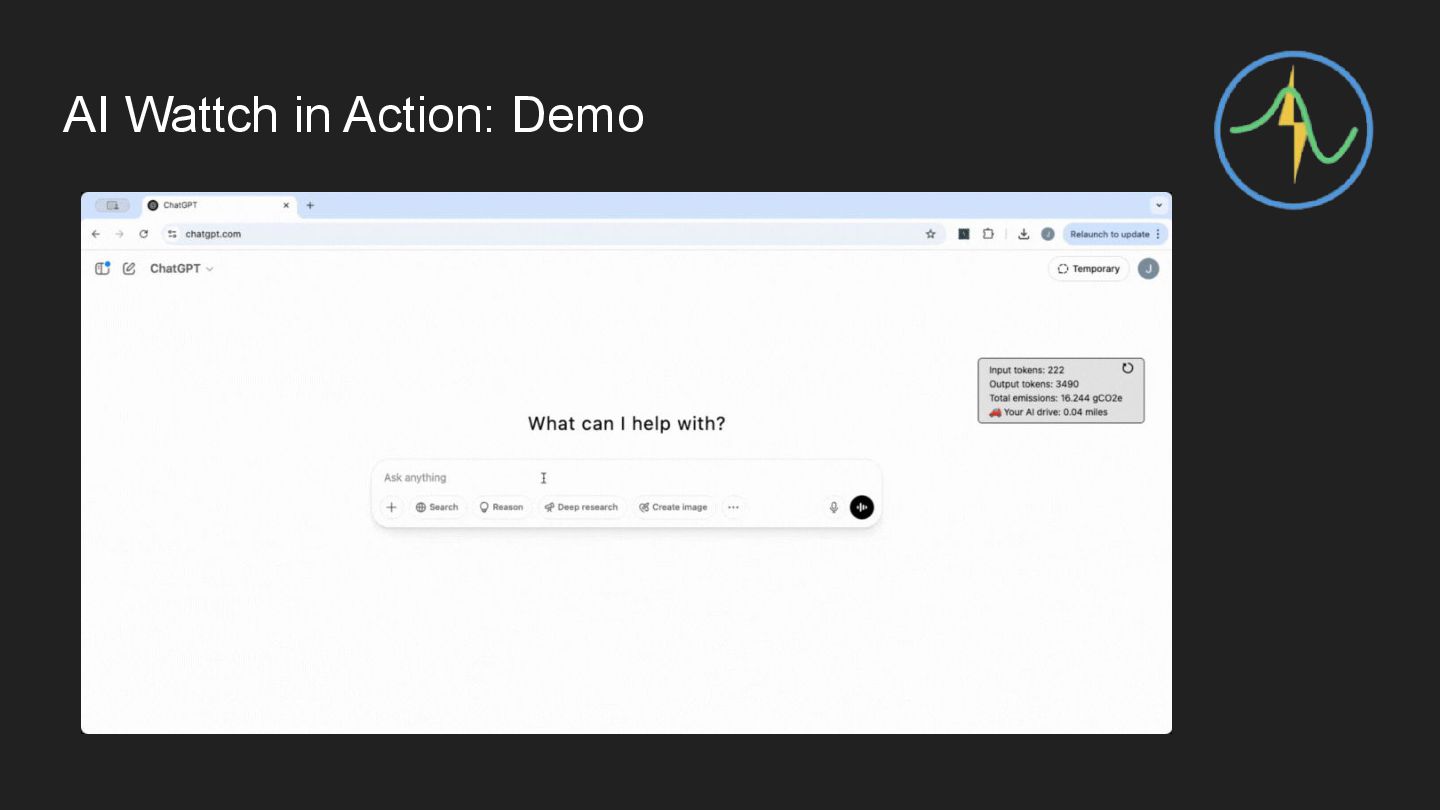This screenshot has height=810, width=1440.
Task: Click the Your AI drive: 0.04 miles text
Action: point(1048,412)
